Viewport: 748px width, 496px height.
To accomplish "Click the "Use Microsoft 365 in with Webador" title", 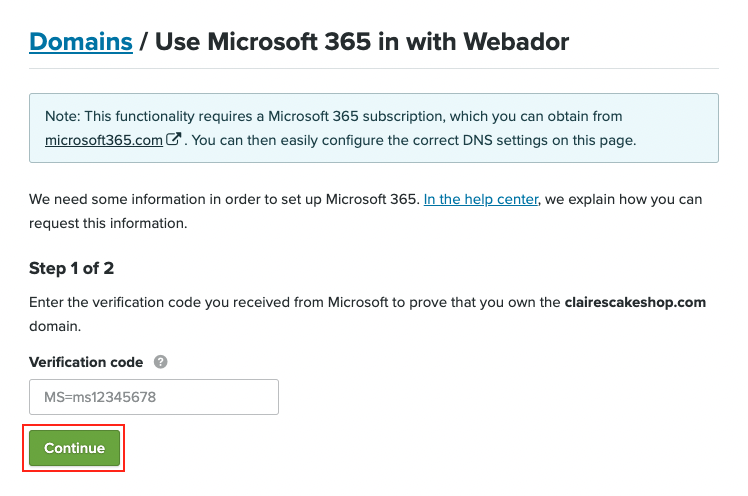I will (x=362, y=42).
